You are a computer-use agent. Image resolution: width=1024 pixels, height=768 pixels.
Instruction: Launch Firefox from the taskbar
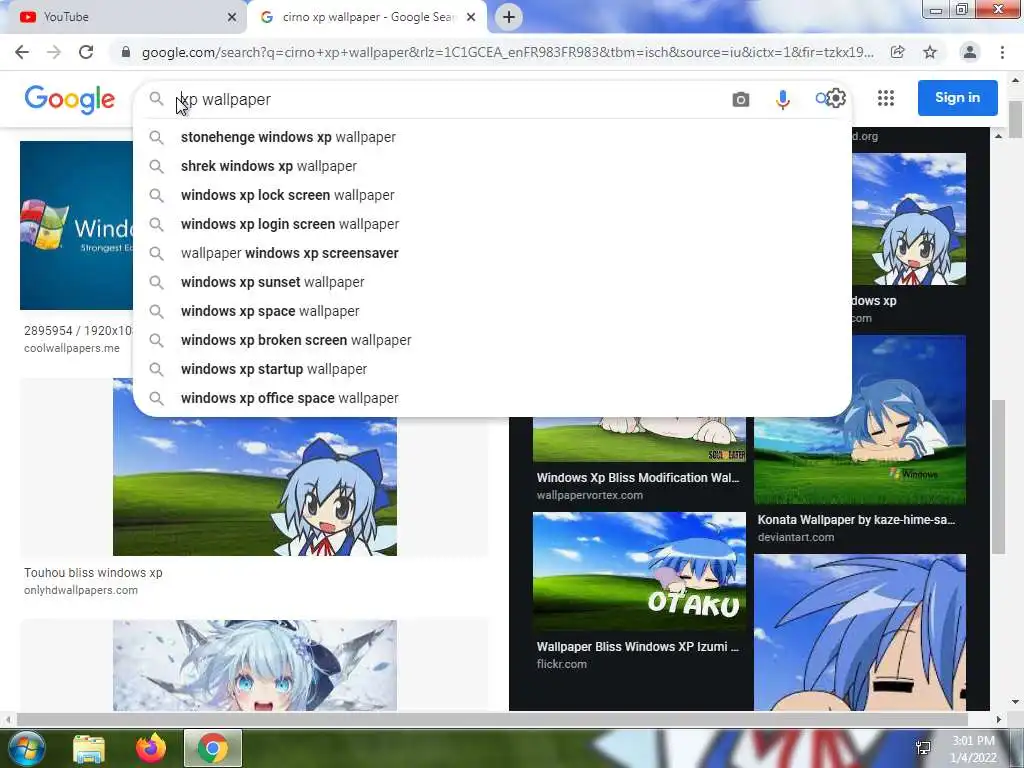151,748
